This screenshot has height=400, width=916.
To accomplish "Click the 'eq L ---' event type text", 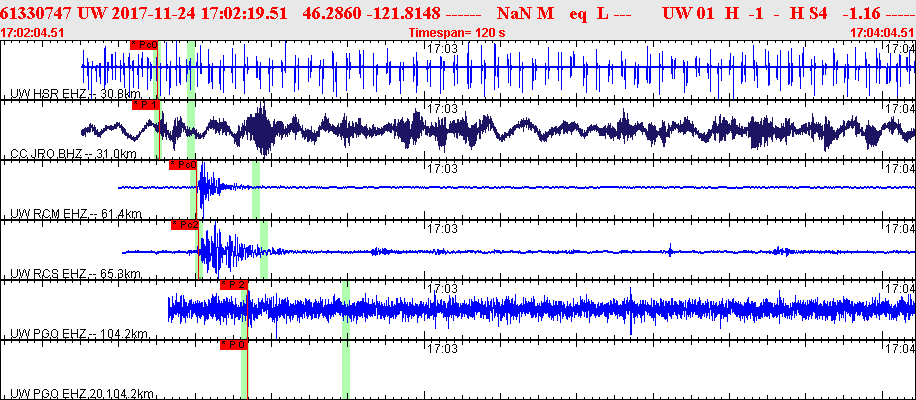I will pyautogui.click(x=600, y=13).
